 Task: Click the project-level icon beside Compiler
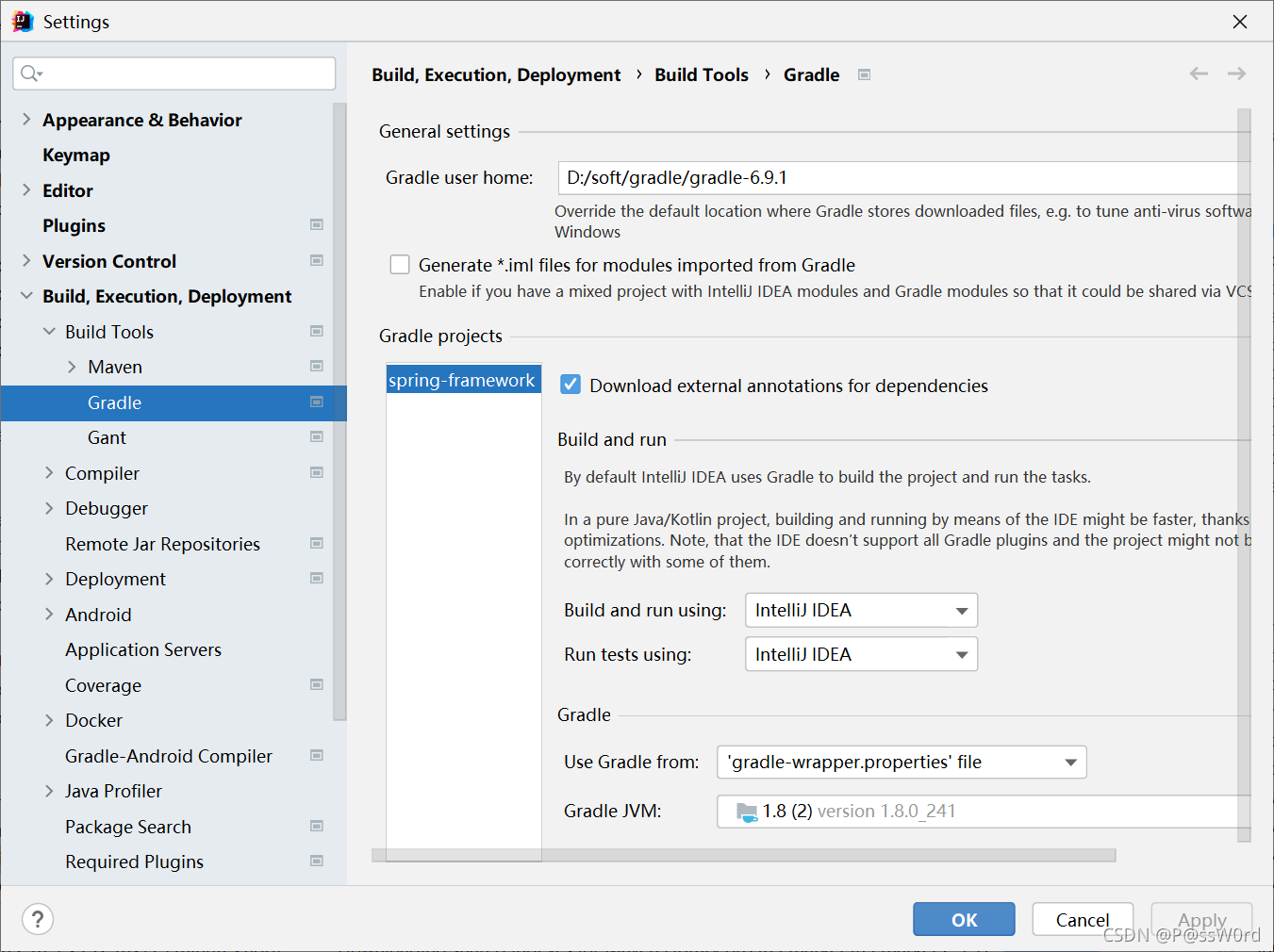317,473
